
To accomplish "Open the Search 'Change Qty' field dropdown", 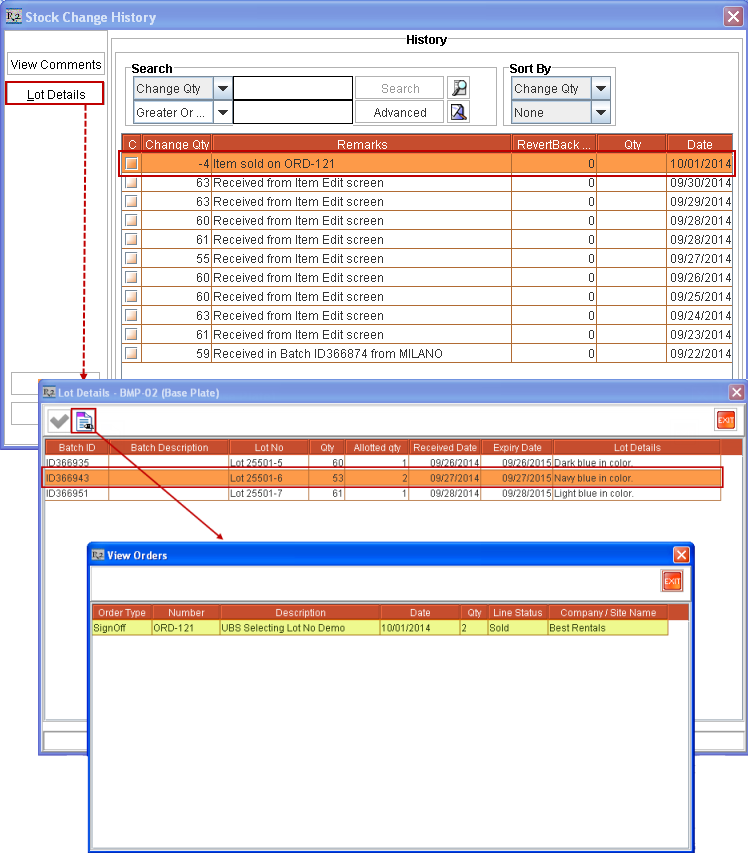I will click(222, 88).
